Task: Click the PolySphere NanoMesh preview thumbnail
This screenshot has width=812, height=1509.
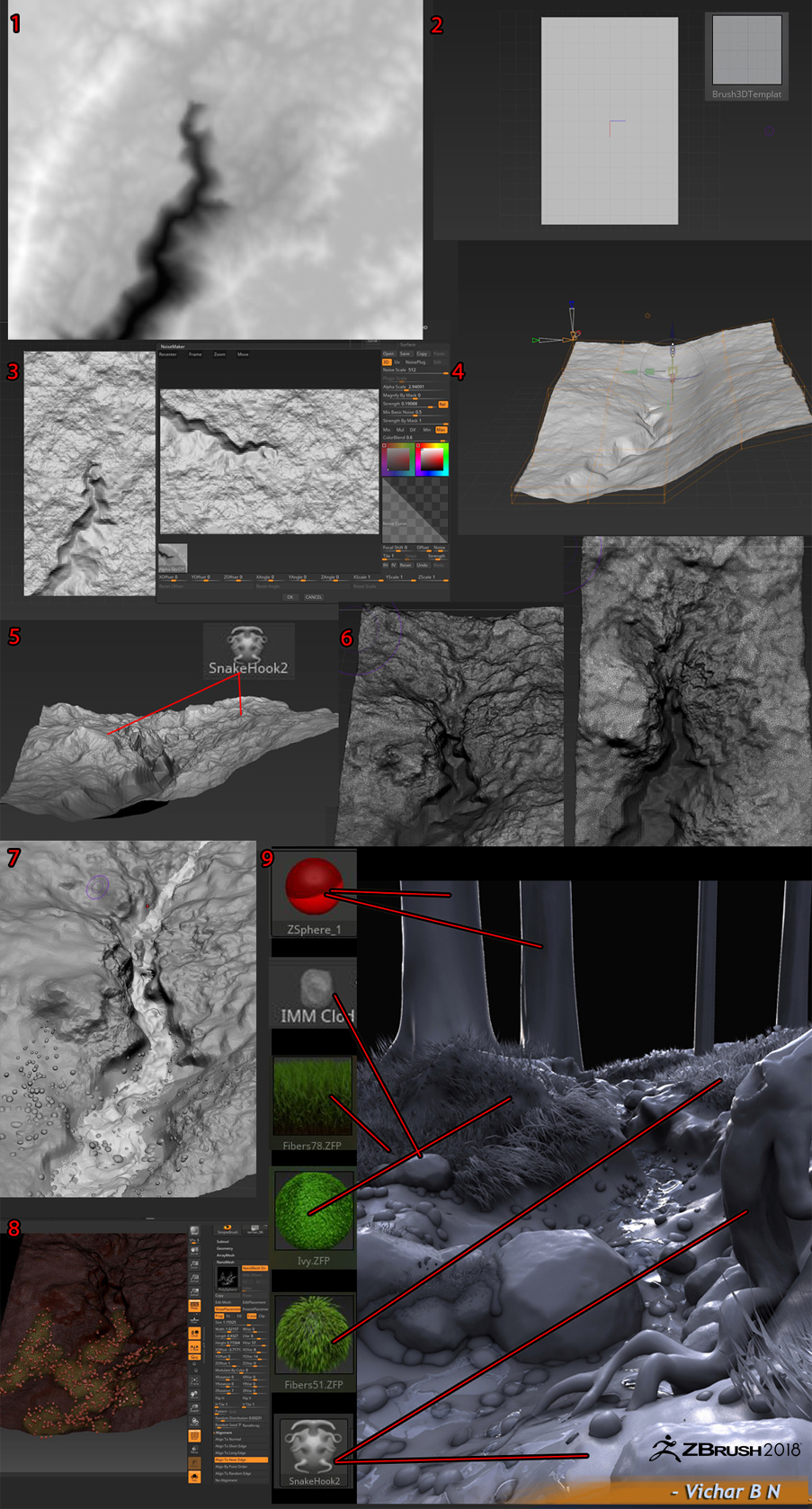Action: point(228,1279)
